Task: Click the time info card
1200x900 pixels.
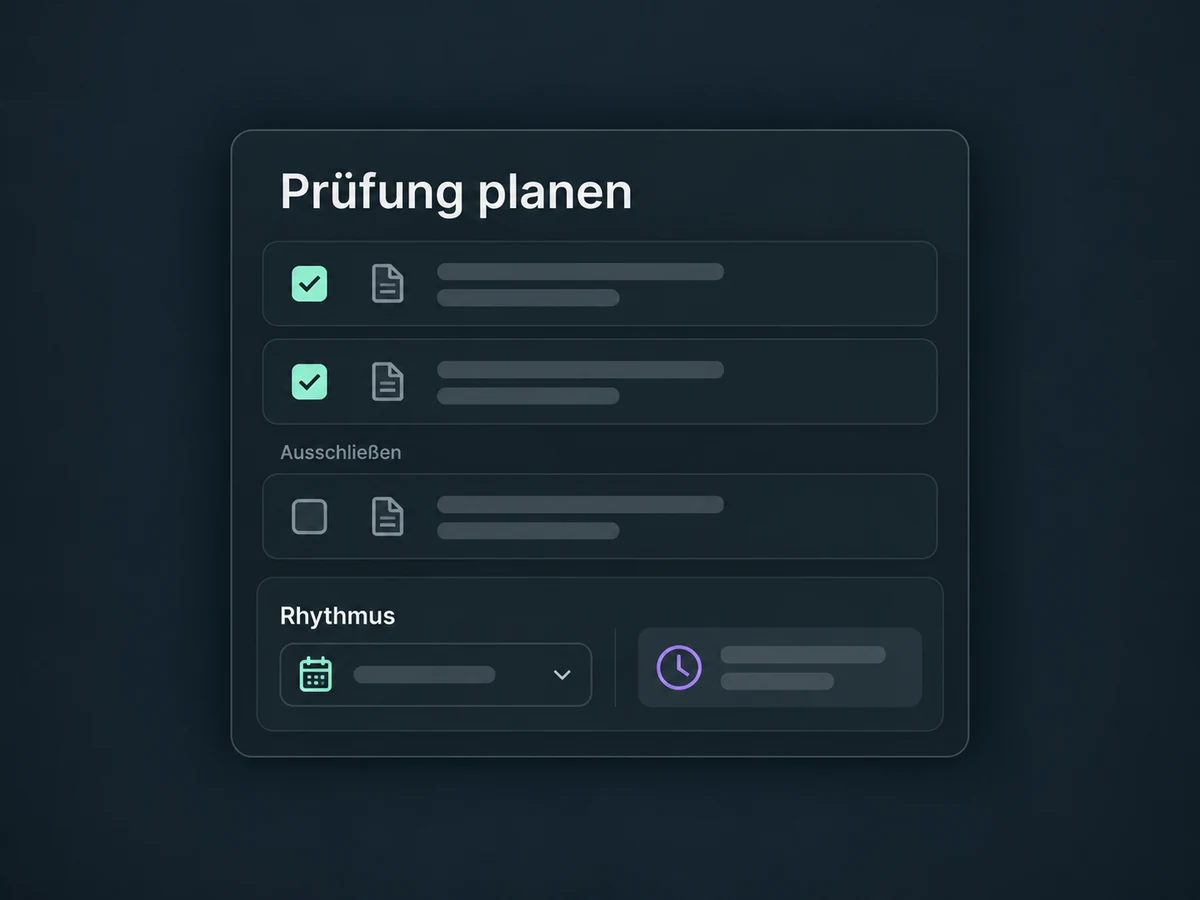Action: click(x=780, y=667)
